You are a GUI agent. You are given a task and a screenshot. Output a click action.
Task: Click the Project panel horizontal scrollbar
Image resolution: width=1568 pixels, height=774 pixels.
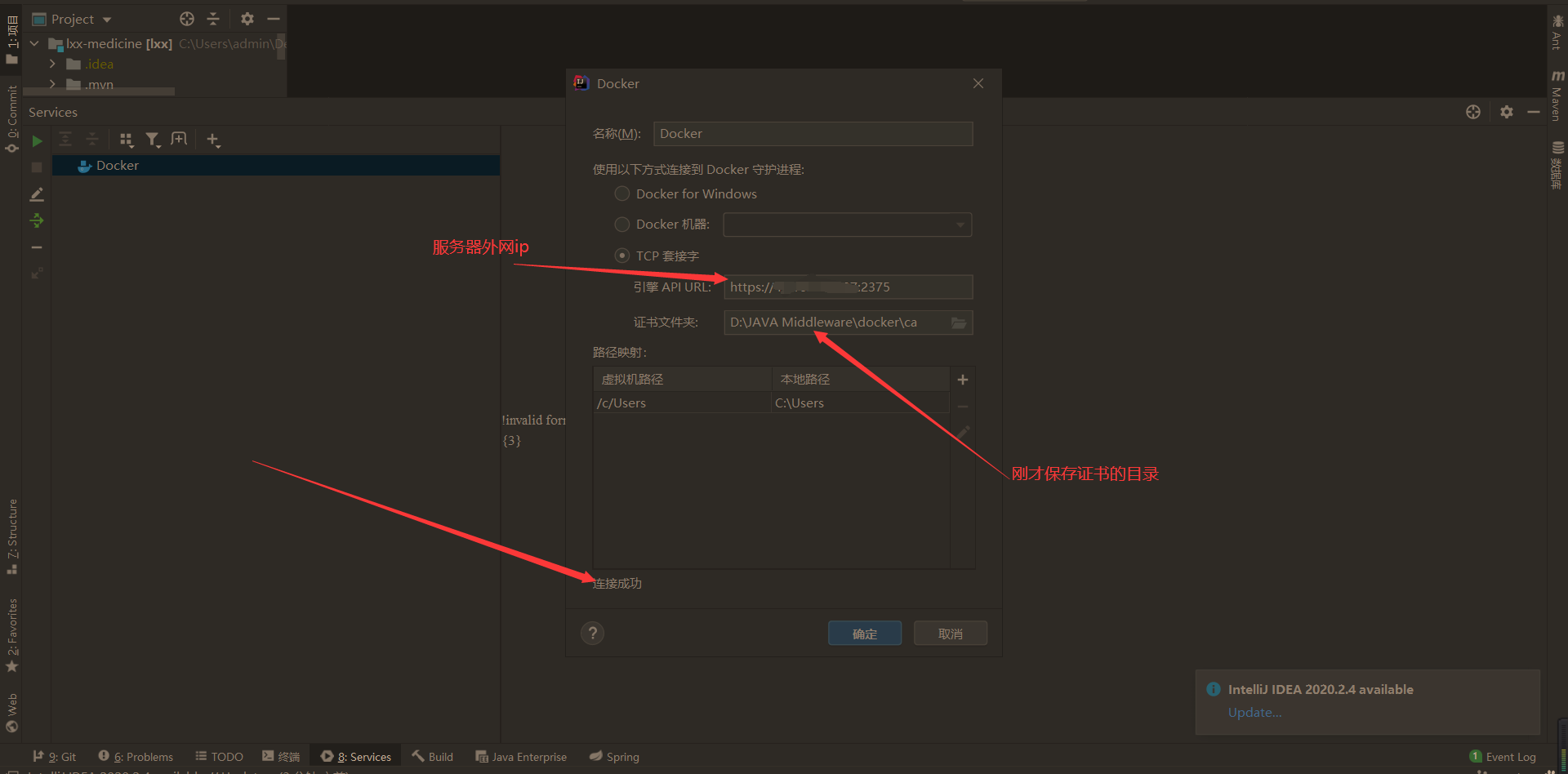click(99, 91)
